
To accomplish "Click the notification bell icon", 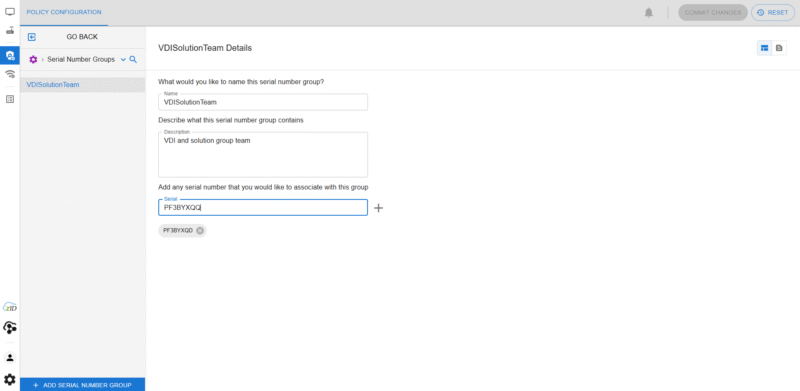I will tap(648, 13).
